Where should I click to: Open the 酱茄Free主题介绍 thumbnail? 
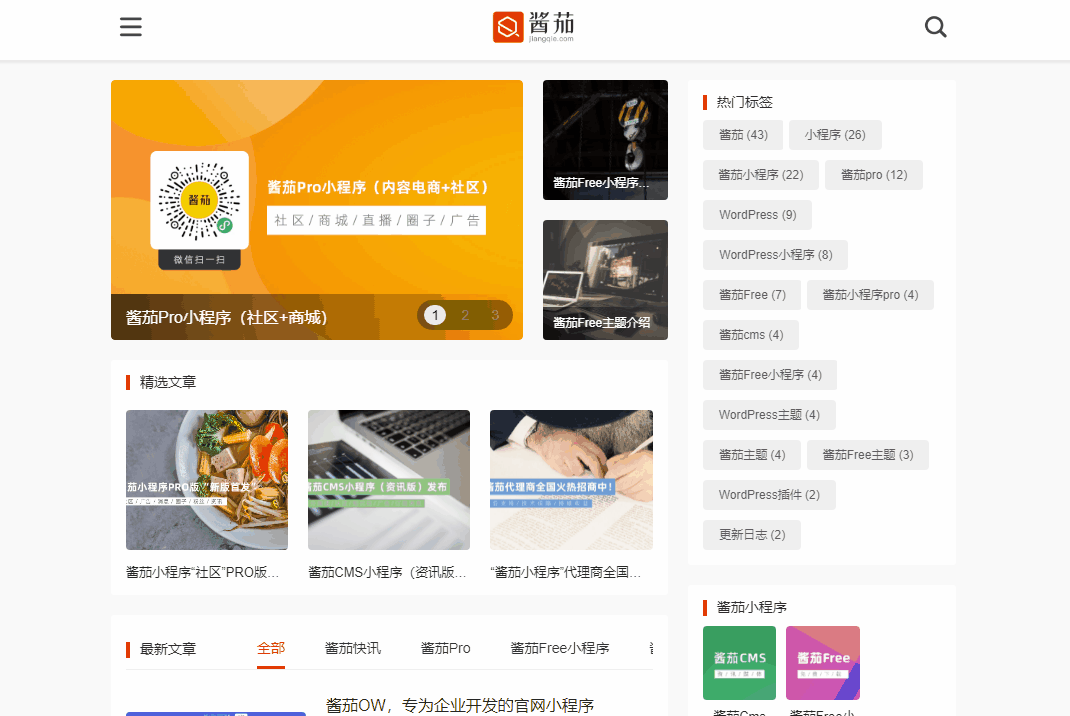click(605, 280)
